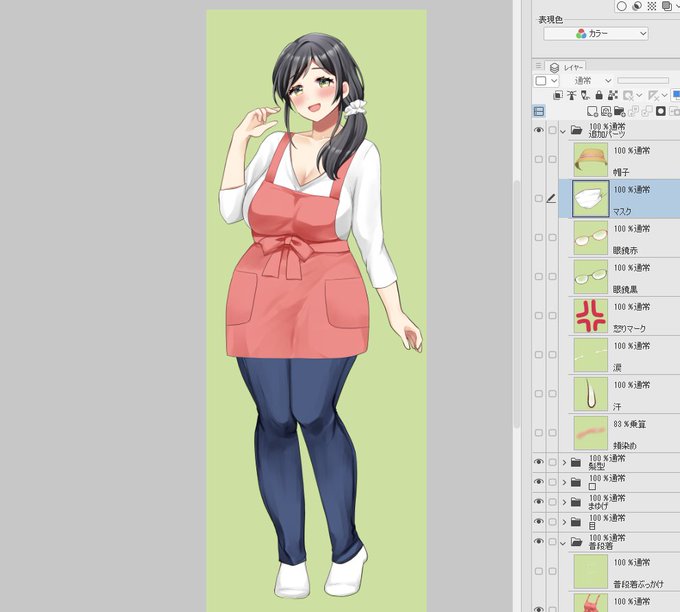Collapse the 追加パーツ folder
The height and width of the screenshot is (612, 680).
(563, 131)
